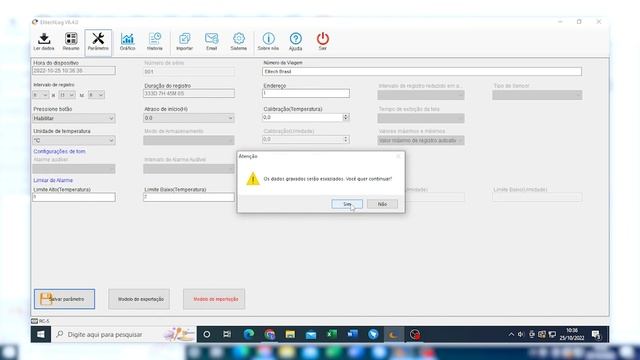640x360 pixels.
Task: Click Modelo de importação button
Action: [214, 299]
